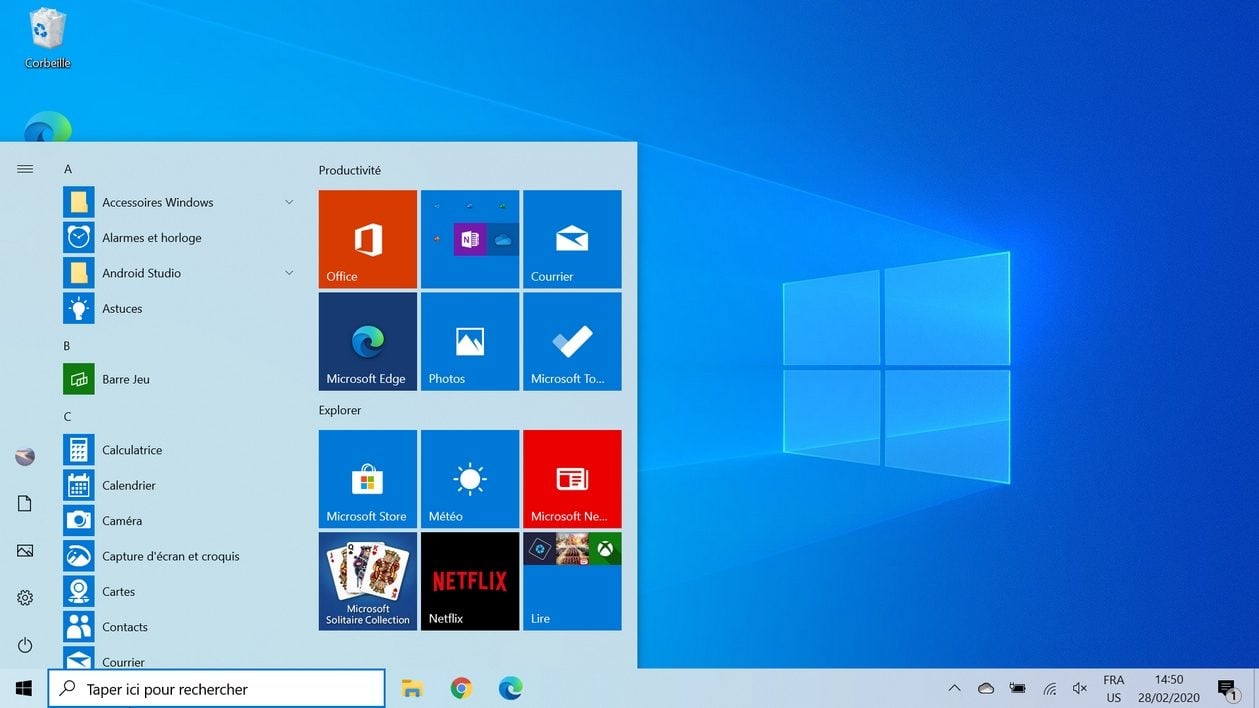The width and height of the screenshot is (1259, 708).
Task: Open the Netflix tile
Action: [x=470, y=581]
